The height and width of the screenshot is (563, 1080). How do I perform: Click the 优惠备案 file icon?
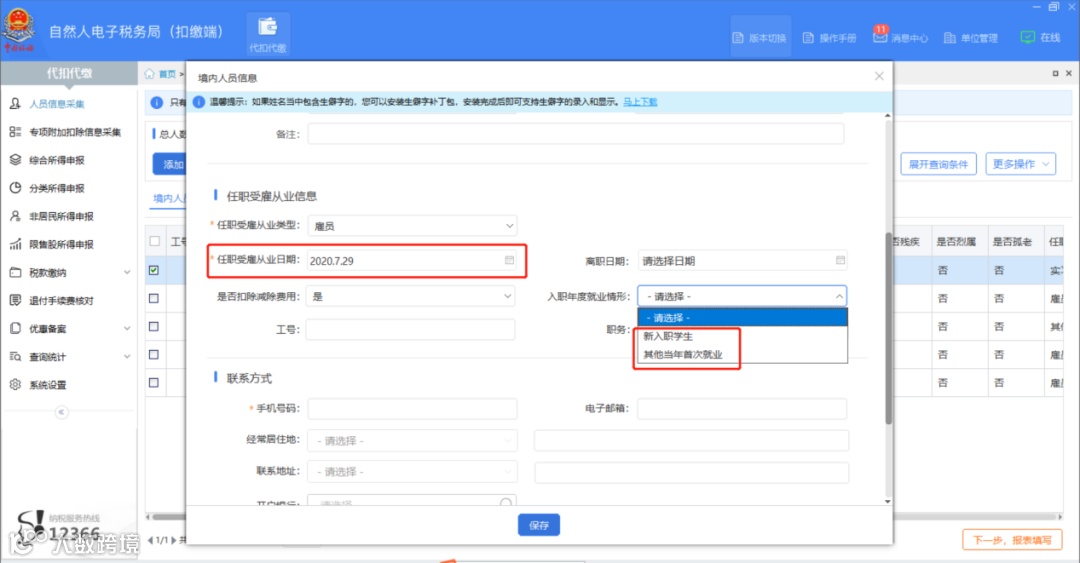(15, 329)
